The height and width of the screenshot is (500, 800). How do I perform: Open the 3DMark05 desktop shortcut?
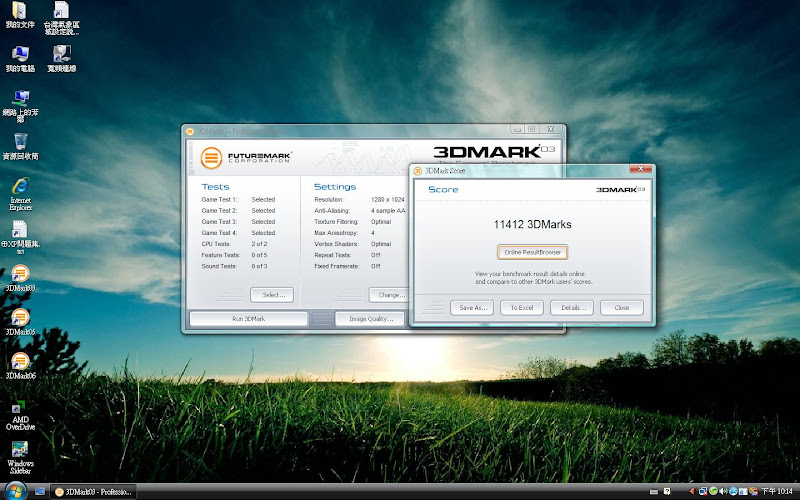point(20,322)
